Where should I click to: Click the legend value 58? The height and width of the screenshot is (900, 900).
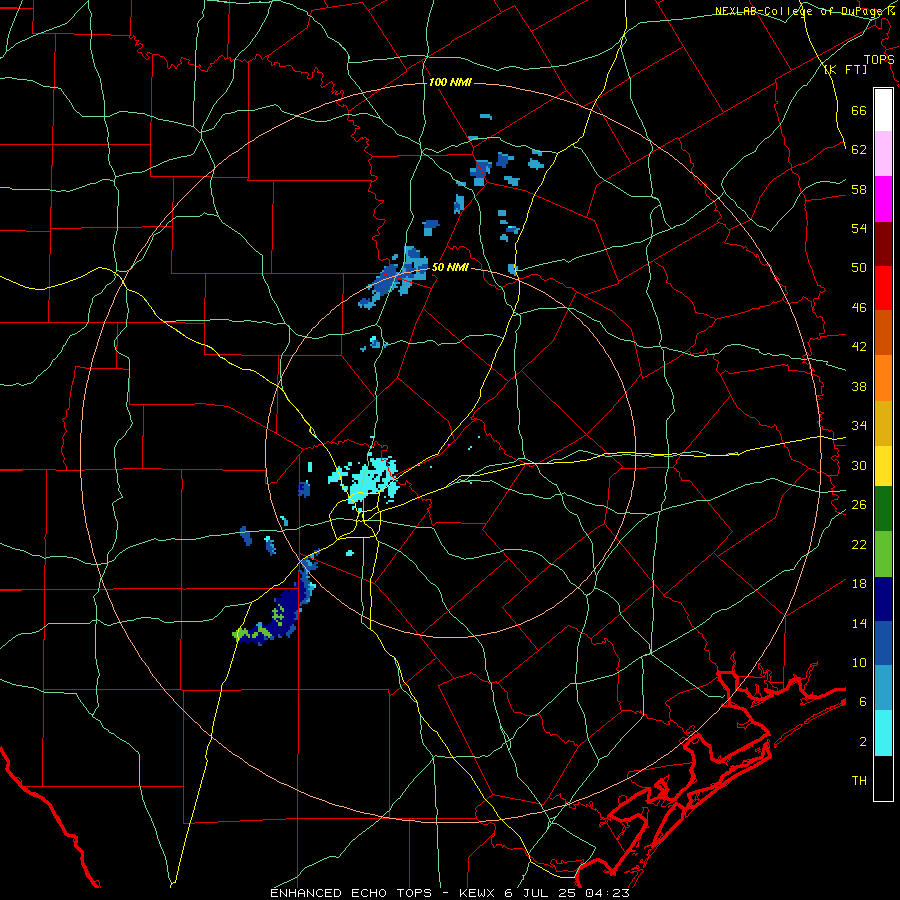click(x=859, y=189)
